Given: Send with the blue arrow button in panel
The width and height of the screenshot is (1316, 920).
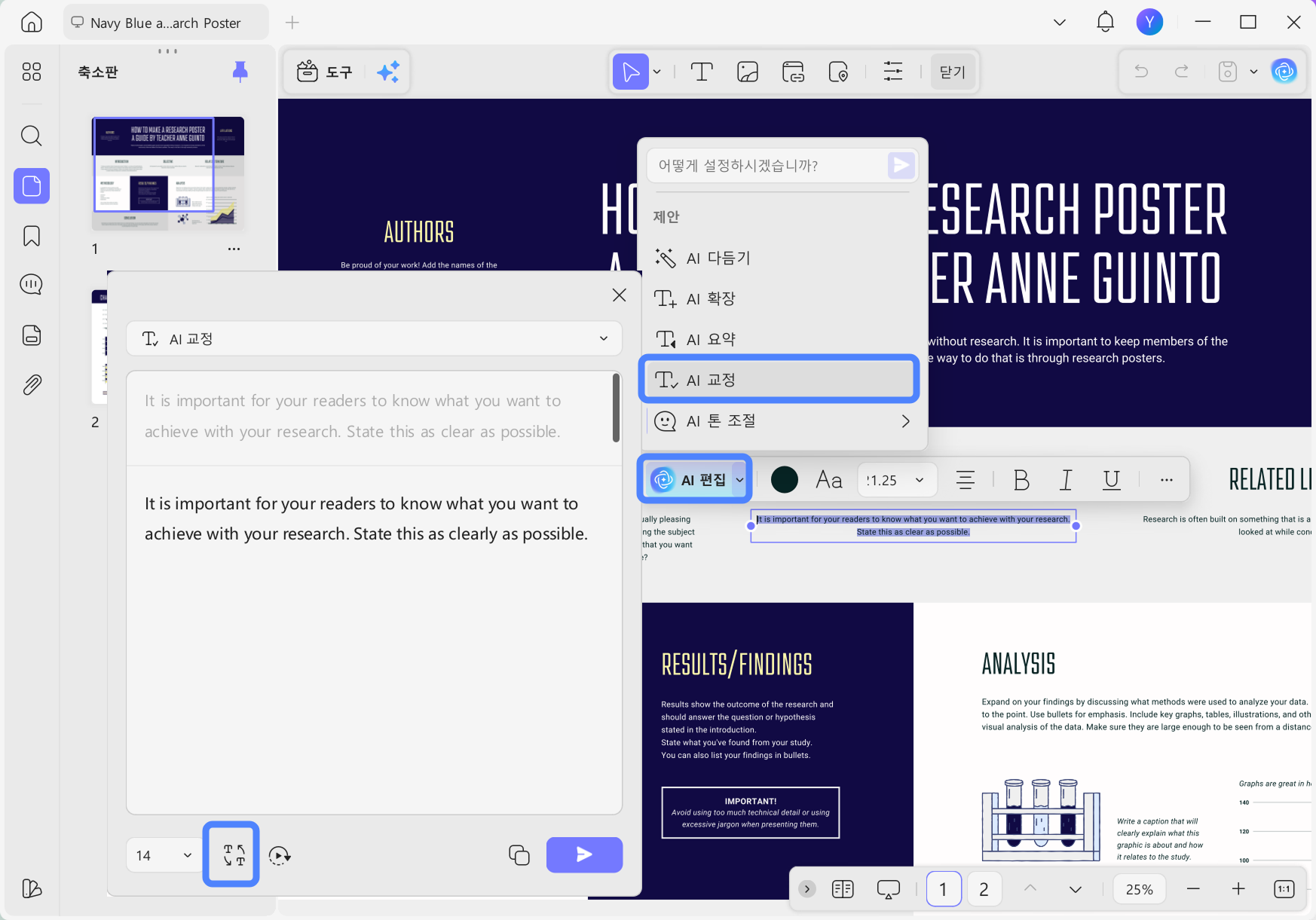Looking at the screenshot, I should [584, 854].
